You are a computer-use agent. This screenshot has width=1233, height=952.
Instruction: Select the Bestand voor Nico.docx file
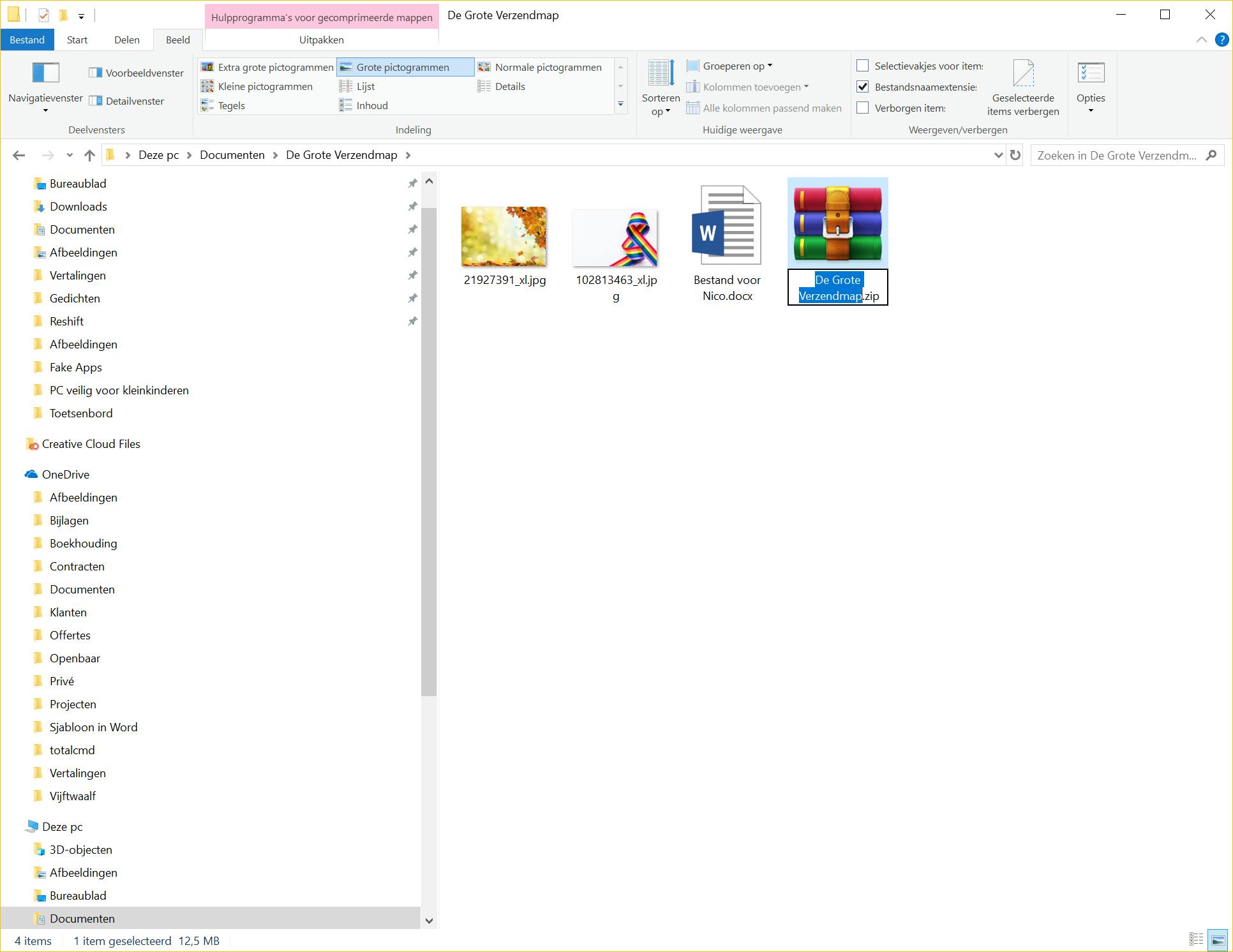tap(727, 242)
